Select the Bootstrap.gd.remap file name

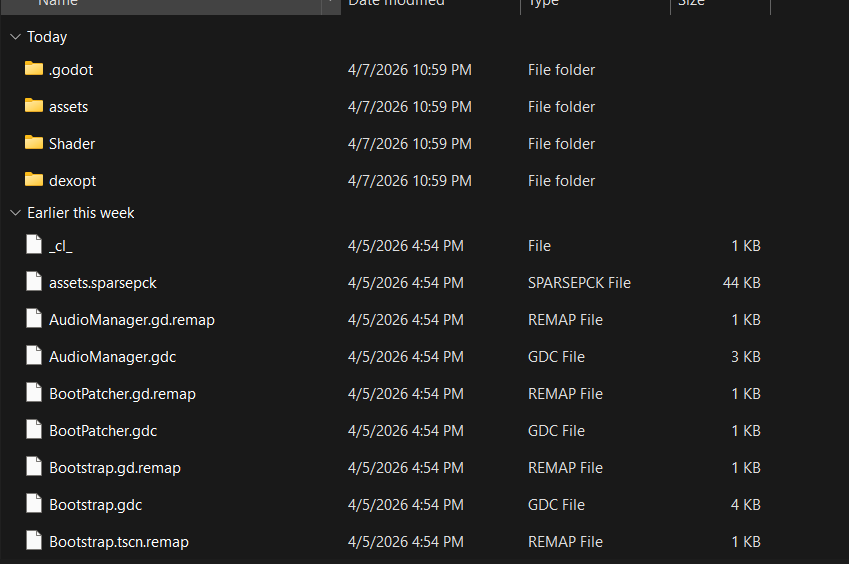115,468
